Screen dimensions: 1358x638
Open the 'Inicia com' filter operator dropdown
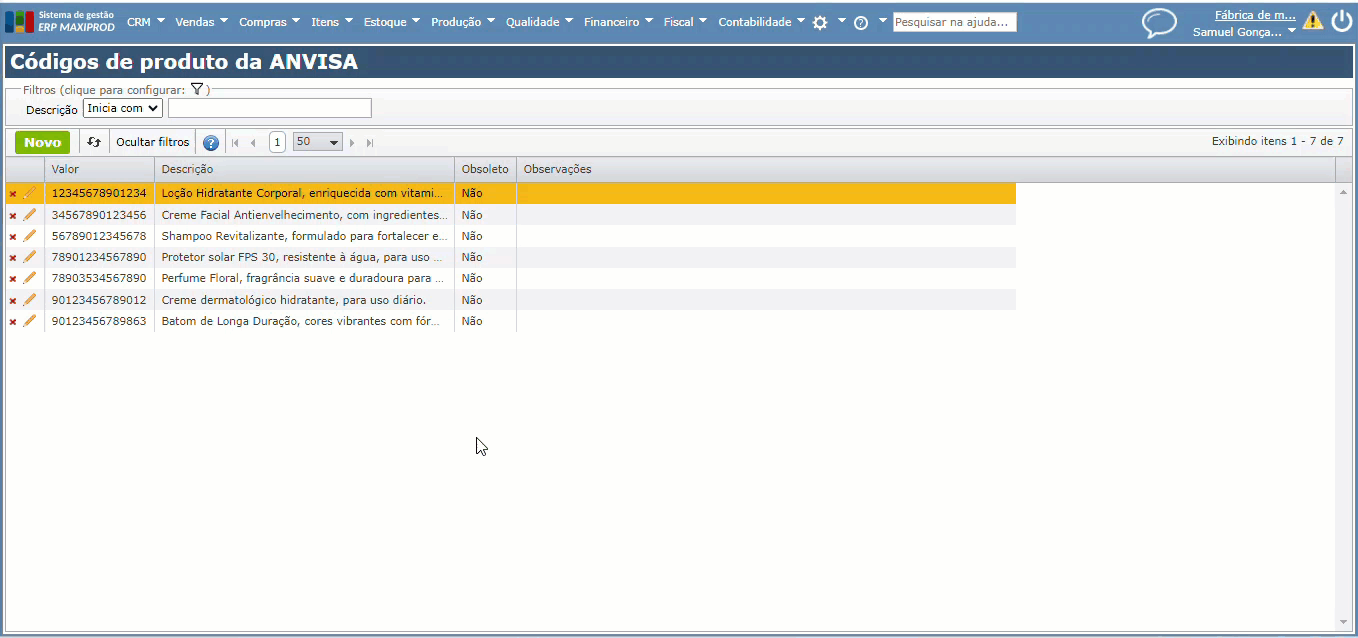click(x=122, y=108)
